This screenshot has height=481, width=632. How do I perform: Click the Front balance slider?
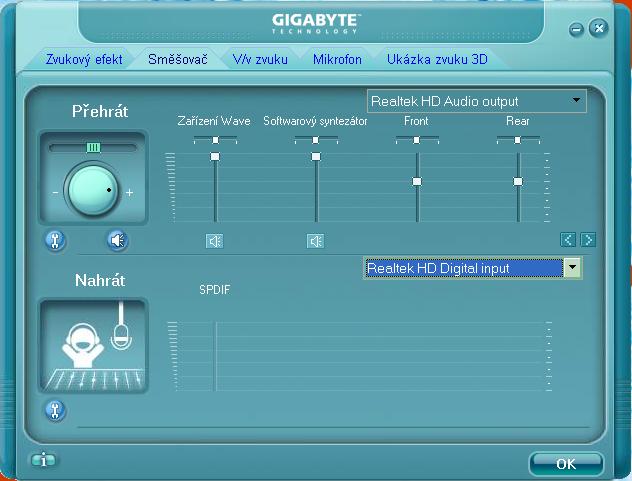click(417, 140)
